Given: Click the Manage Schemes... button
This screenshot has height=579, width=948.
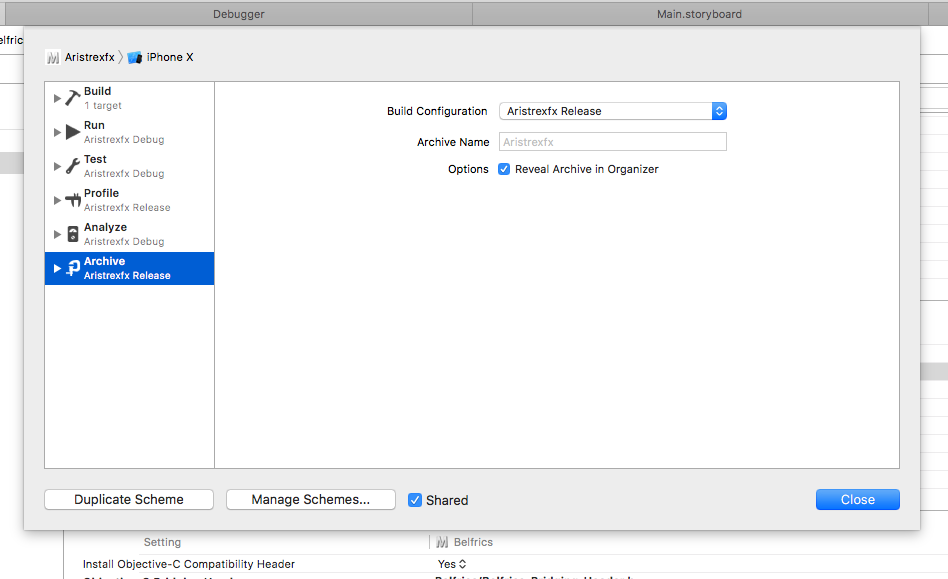Looking at the screenshot, I should (x=311, y=499).
